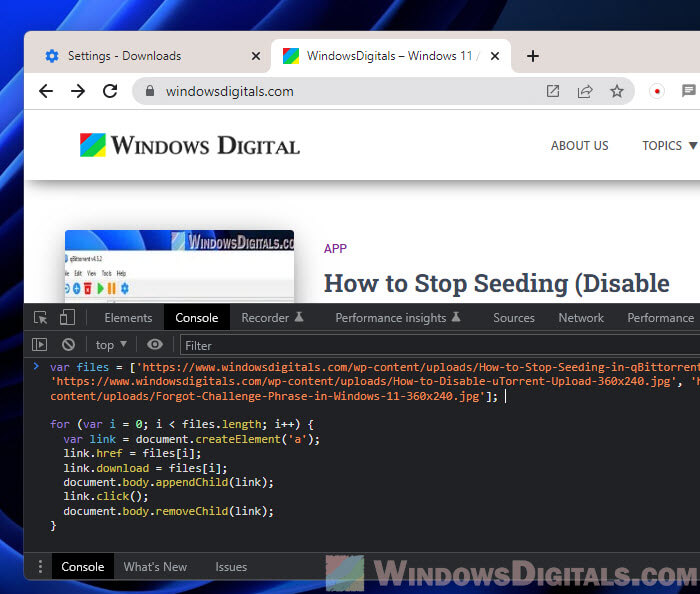This screenshot has width=700, height=594.
Task: Open the What's New drawer tab
Action: (155, 566)
